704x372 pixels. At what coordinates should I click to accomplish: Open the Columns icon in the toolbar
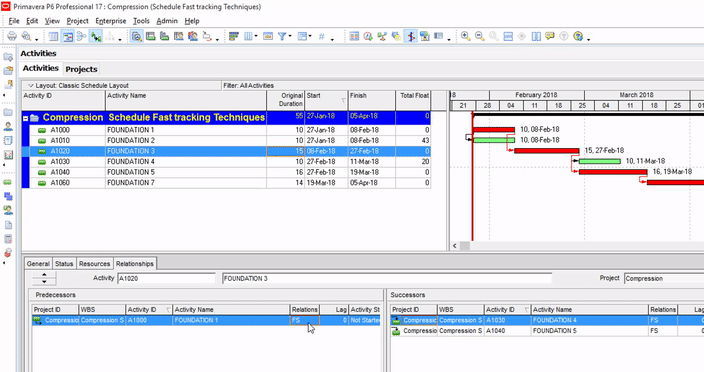248,36
